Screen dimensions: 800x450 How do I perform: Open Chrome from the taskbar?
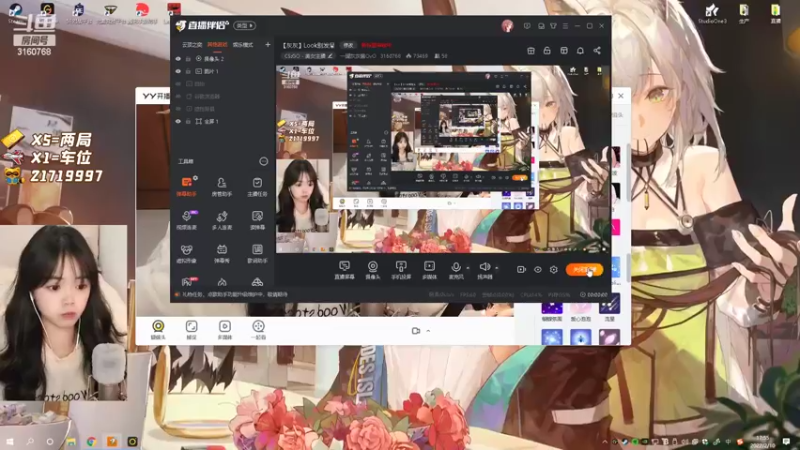pyautogui.click(x=91, y=441)
